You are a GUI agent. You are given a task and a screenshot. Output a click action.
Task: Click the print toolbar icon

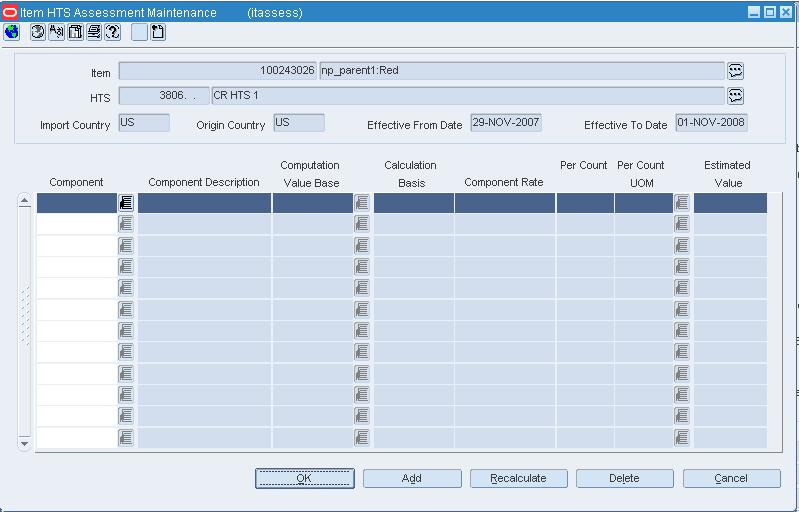pos(94,32)
